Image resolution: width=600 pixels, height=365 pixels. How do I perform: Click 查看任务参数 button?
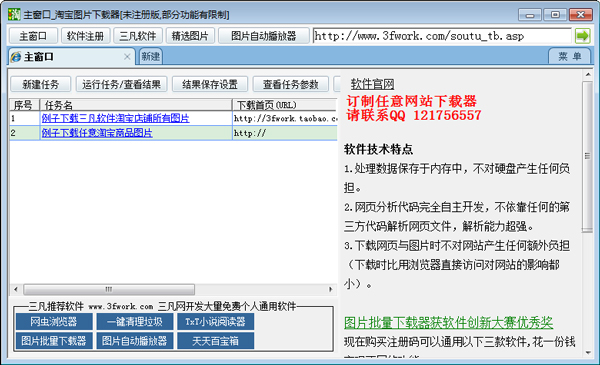[290, 84]
